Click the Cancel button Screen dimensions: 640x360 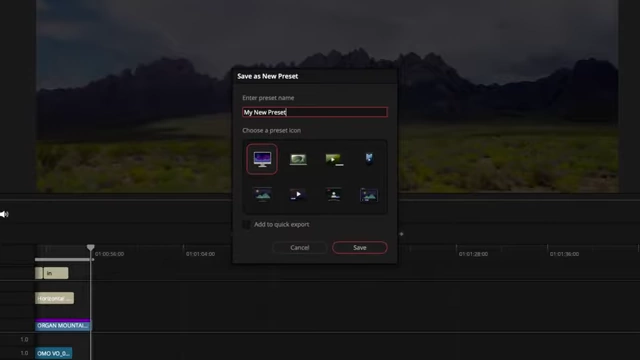[x=300, y=248]
